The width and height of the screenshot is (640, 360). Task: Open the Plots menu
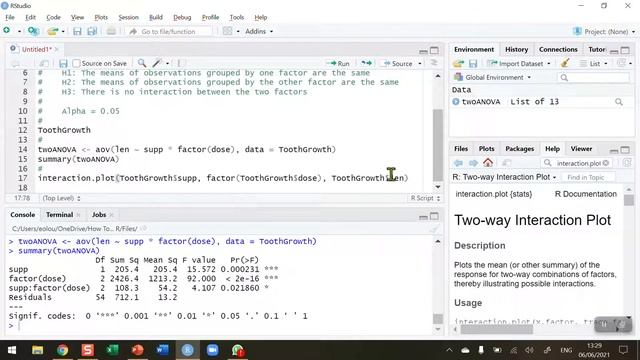[101, 17]
